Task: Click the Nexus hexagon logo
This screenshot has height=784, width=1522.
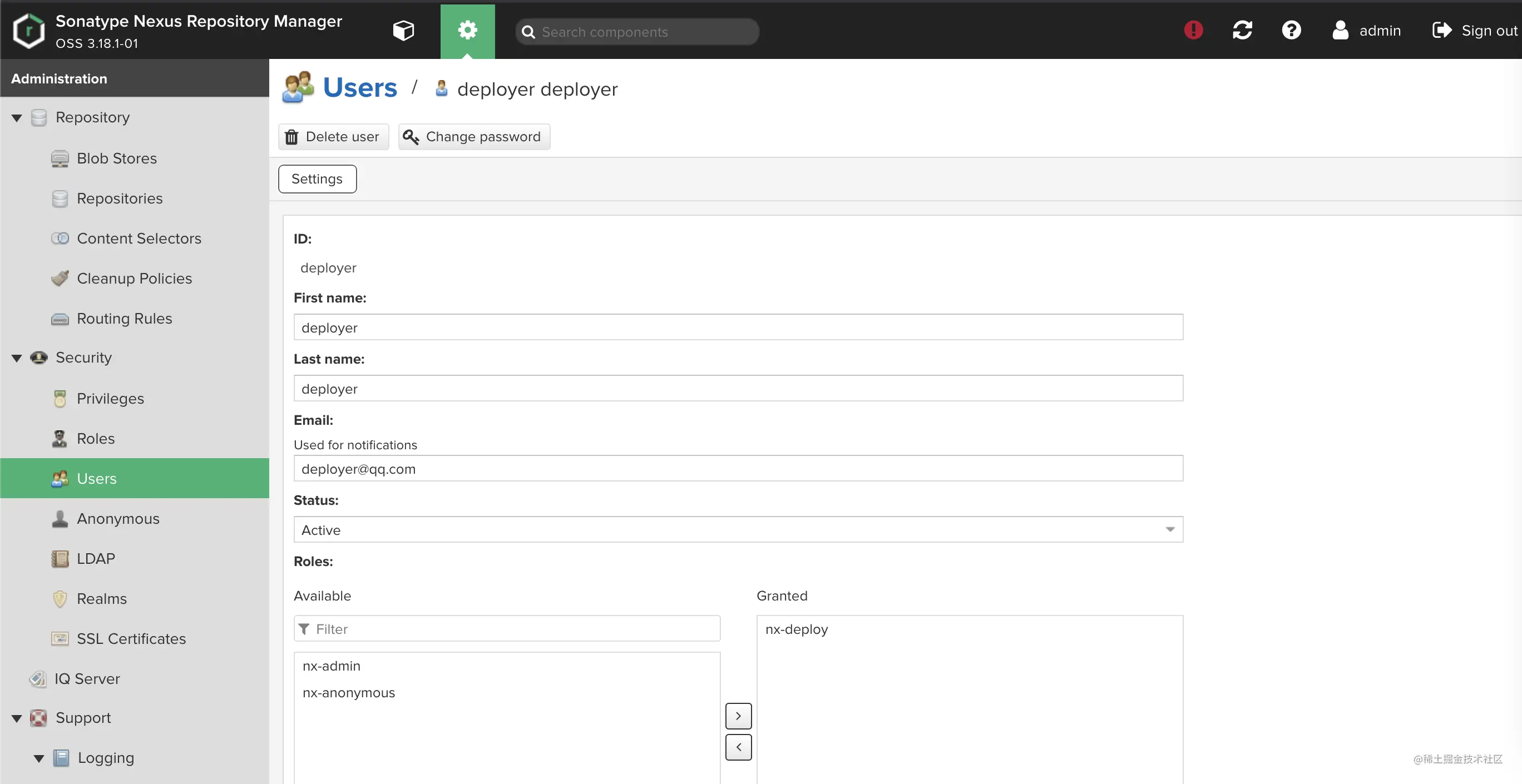Action: (28, 31)
